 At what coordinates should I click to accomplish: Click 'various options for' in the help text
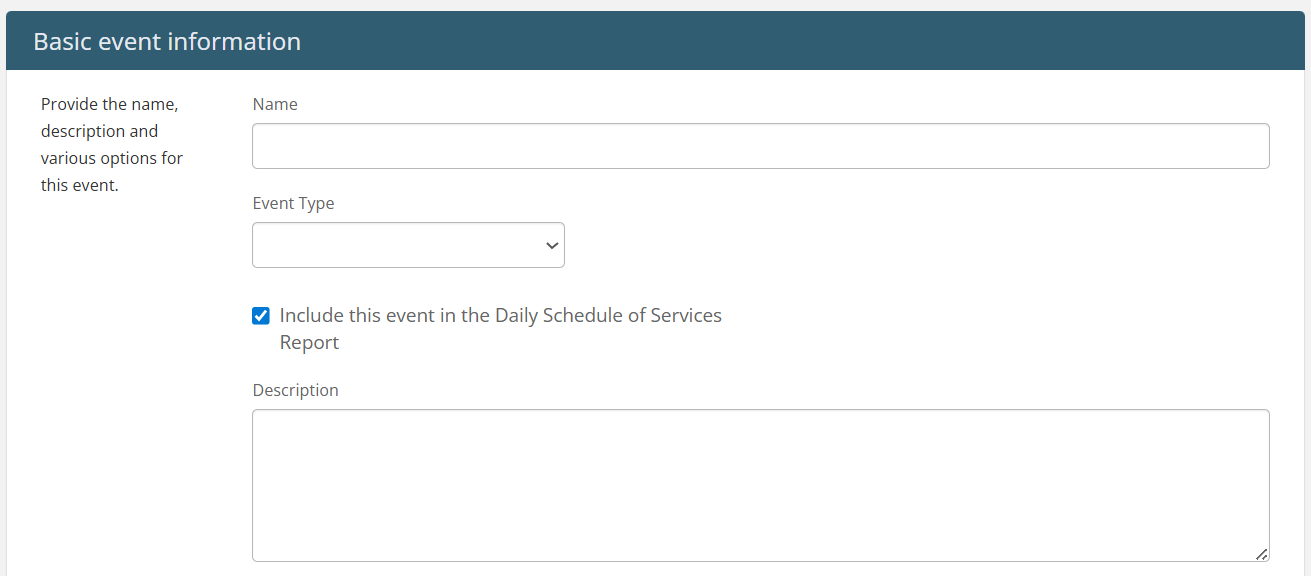pyautogui.click(x=112, y=158)
